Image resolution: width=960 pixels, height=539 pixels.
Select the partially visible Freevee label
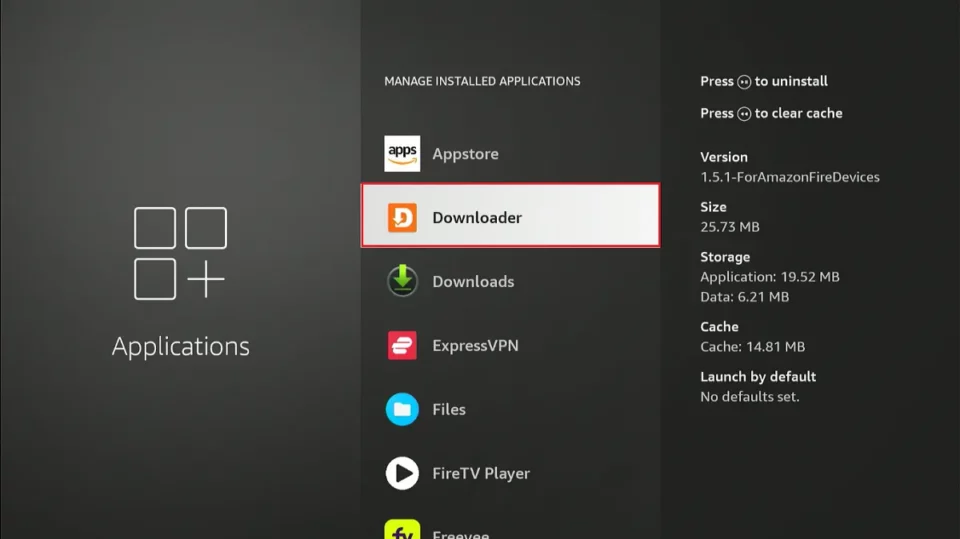(x=460, y=534)
